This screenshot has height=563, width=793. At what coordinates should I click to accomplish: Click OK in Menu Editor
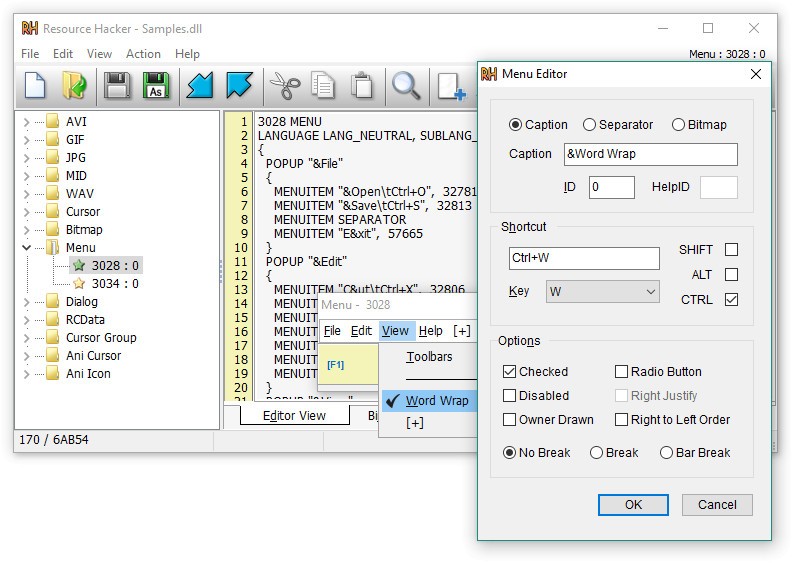point(633,504)
